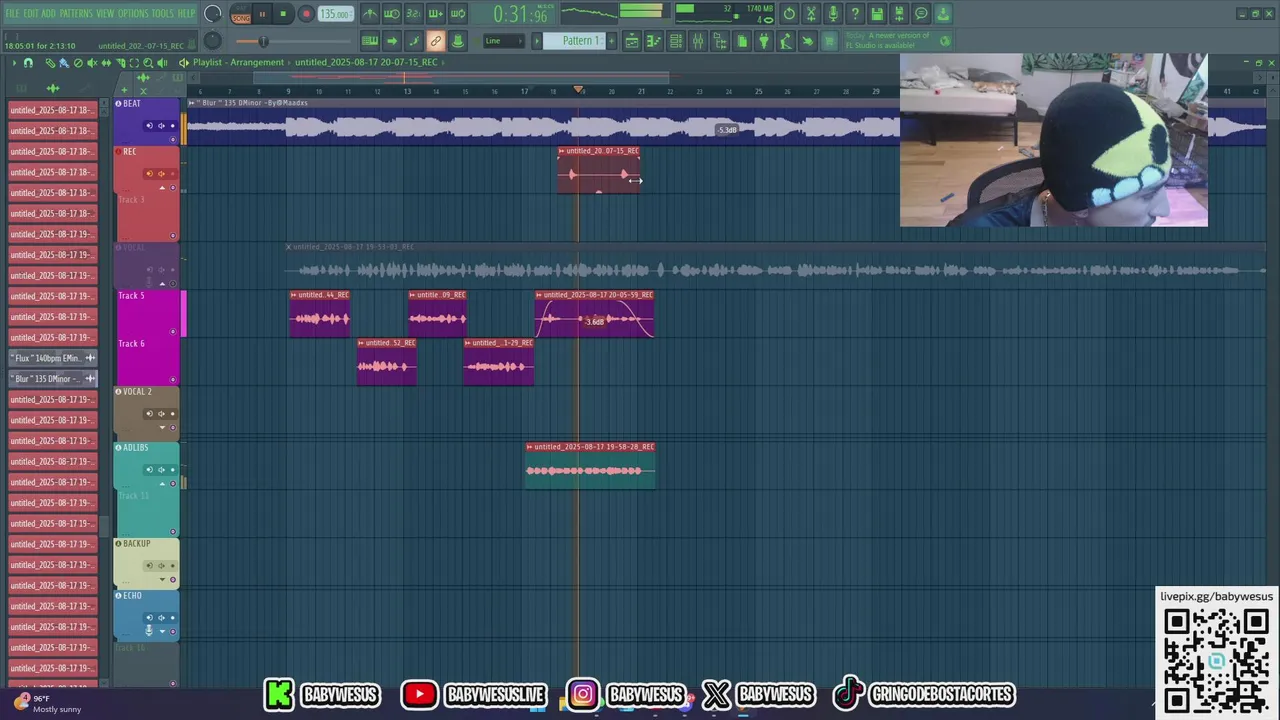Screen dimensions: 1280x720
Task: Collapse the REC track group arrow
Action: pos(162,188)
